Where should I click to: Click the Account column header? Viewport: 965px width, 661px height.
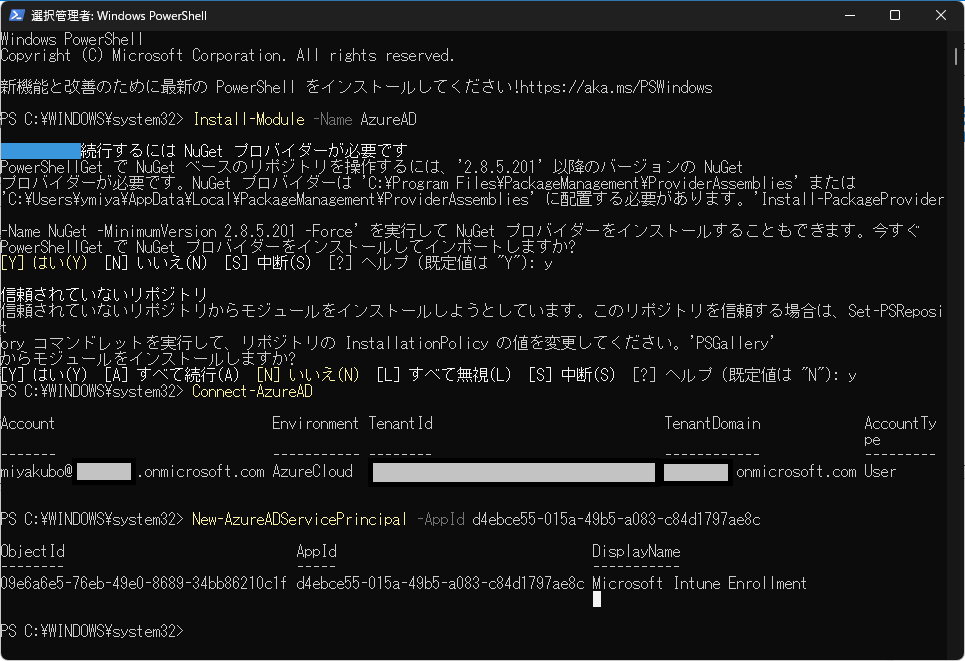point(28,423)
